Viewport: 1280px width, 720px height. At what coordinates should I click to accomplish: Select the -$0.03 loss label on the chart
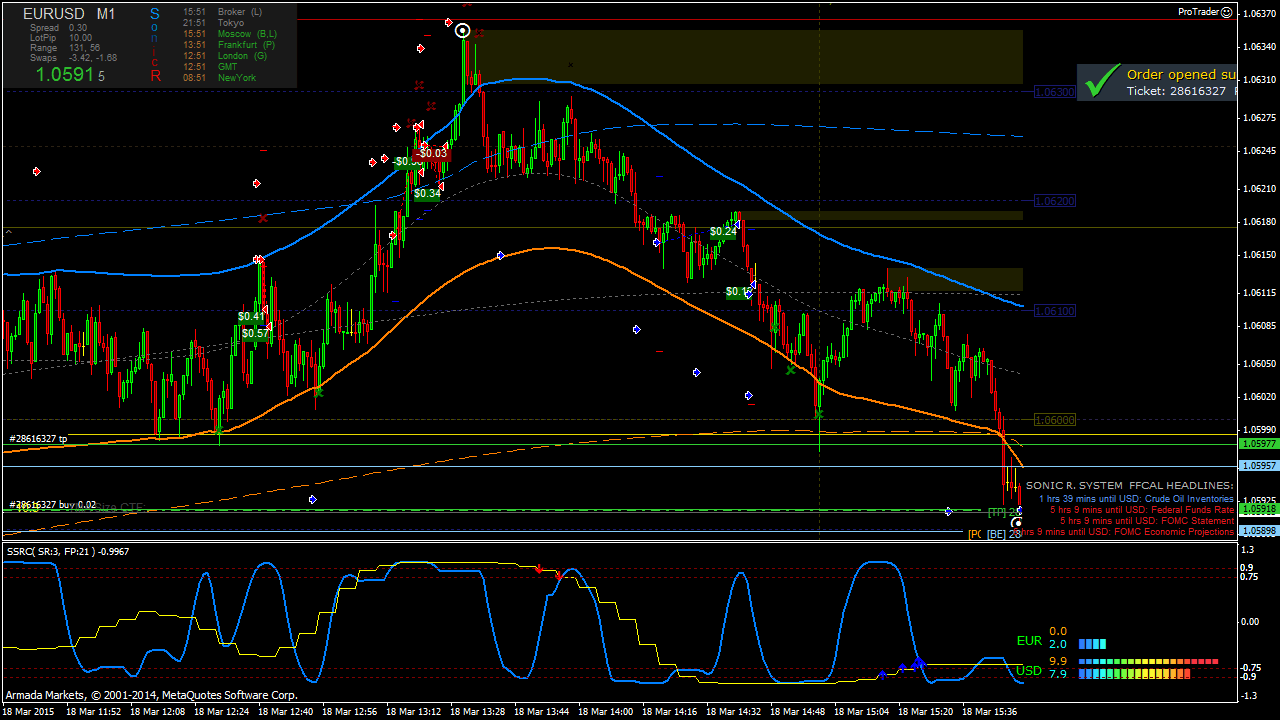433,154
